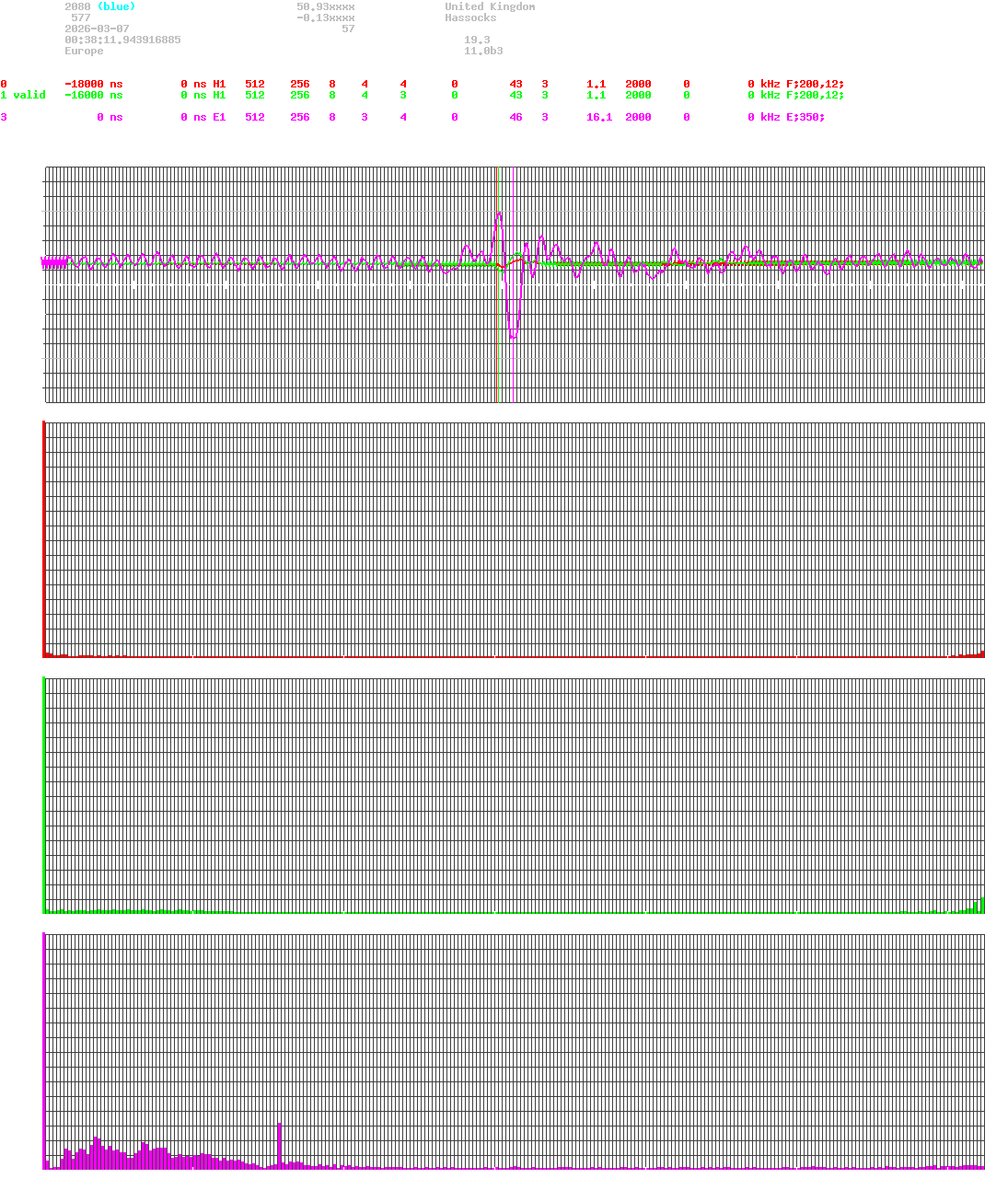Click the Antenna F;200,12 setting for channel 0
Screen dimensions: 1008x1190
[816, 84]
